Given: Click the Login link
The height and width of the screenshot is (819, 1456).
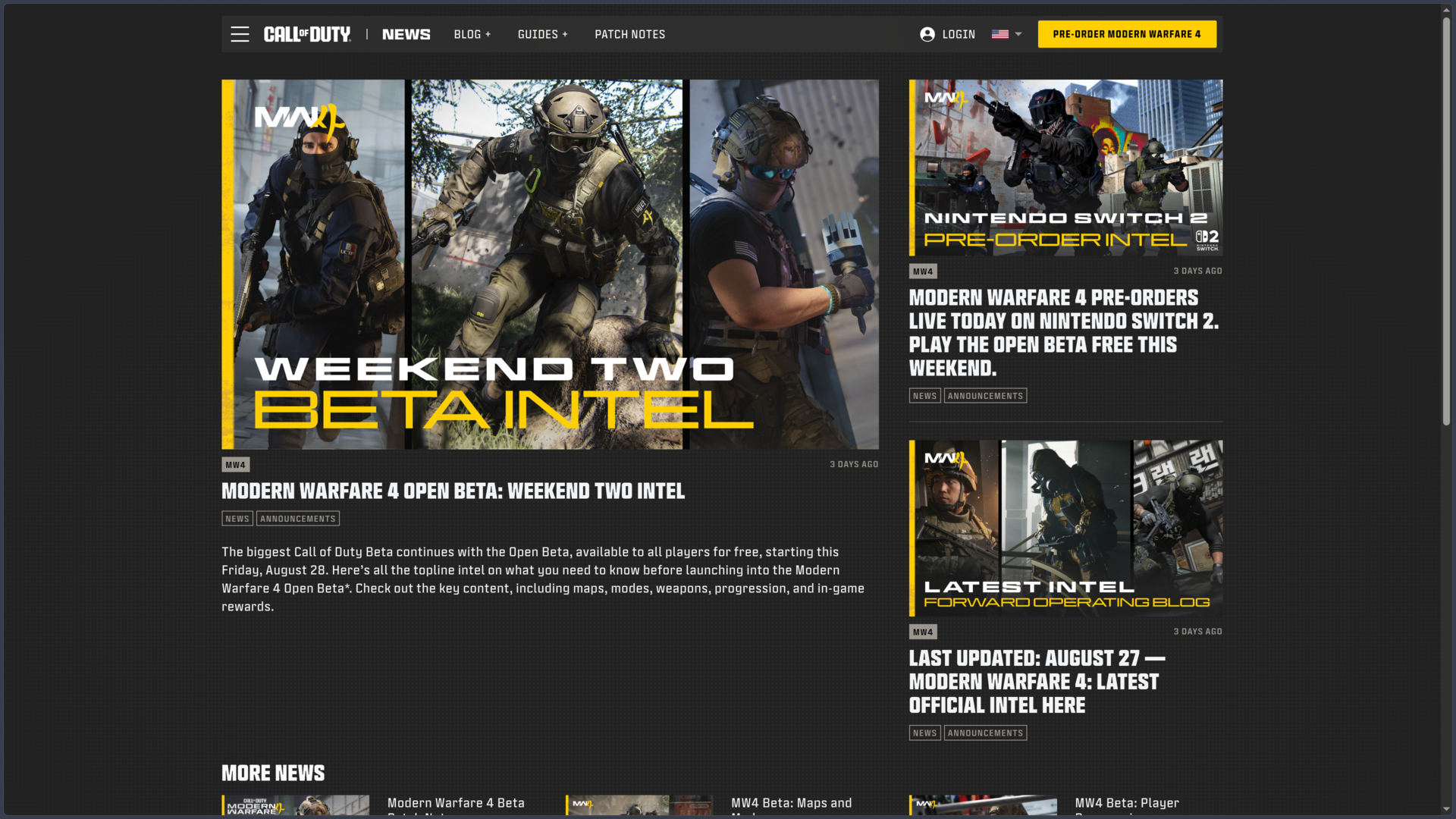Looking at the screenshot, I should [x=959, y=34].
